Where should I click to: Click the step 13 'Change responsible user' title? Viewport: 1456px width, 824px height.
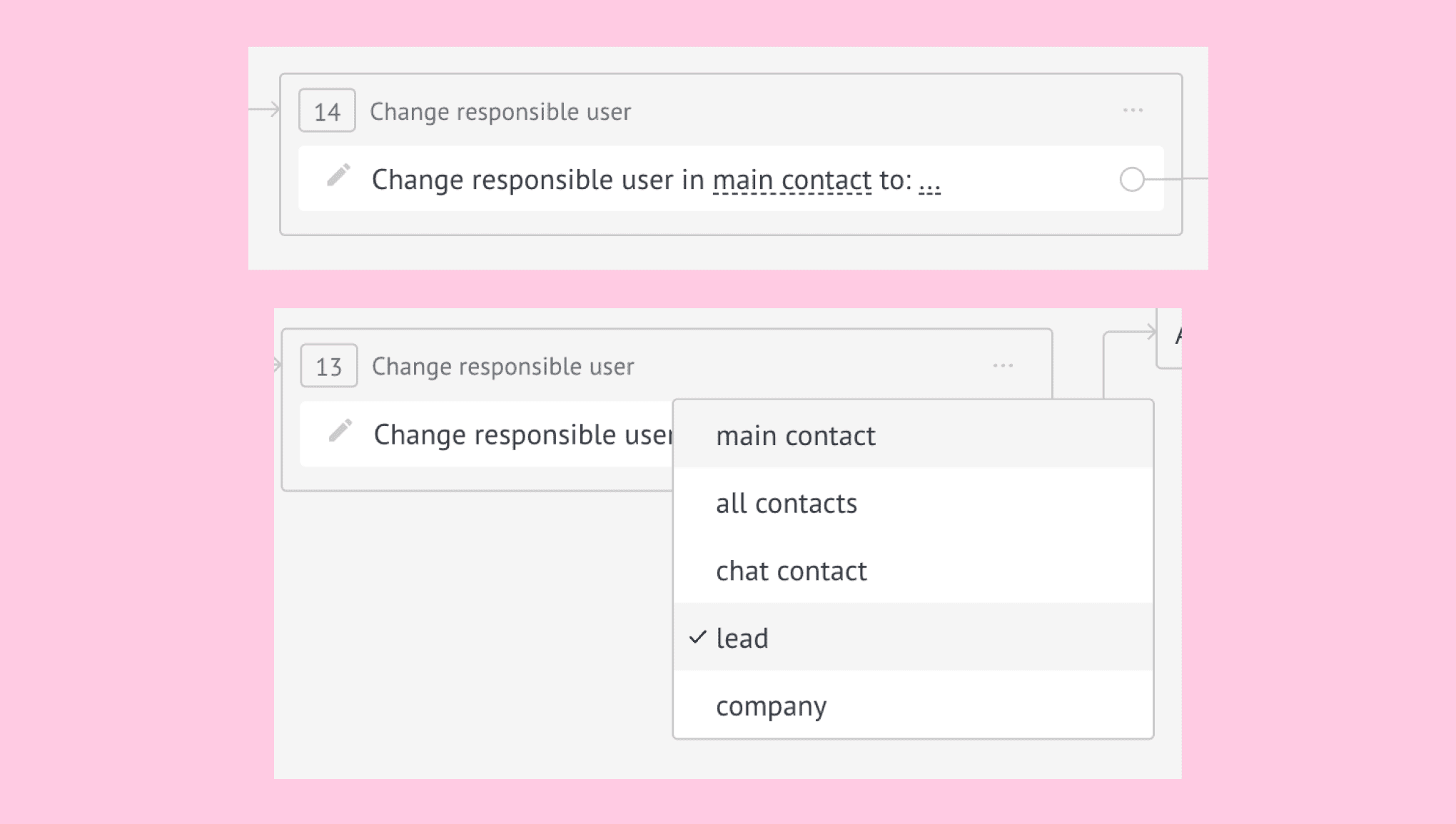click(502, 366)
